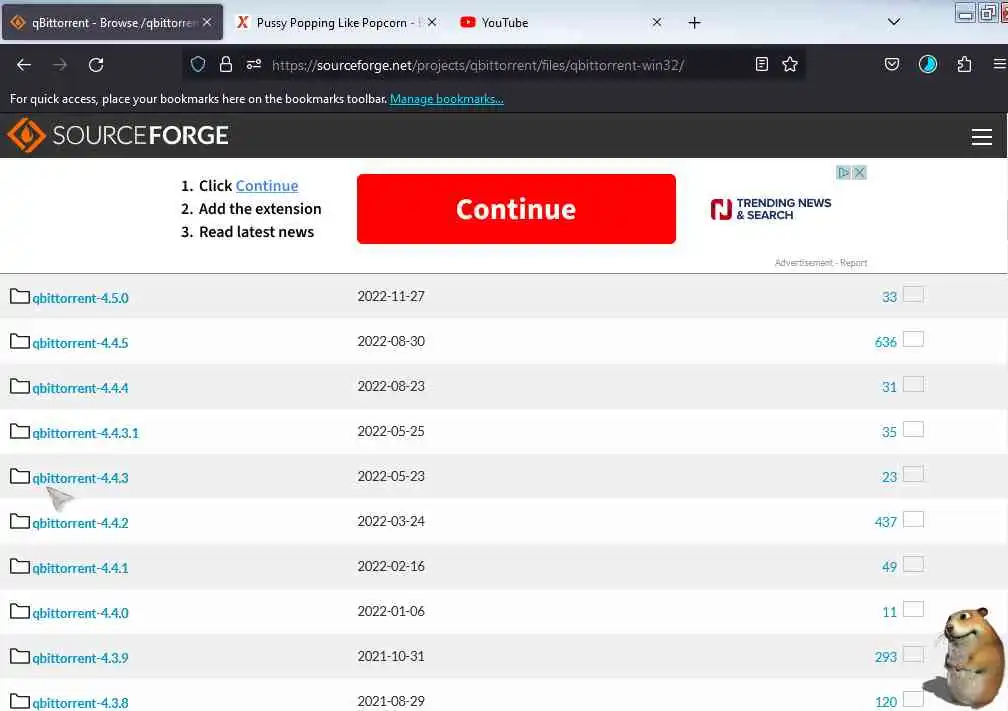Viewport: 1008px width, 711px height.
Task: Toggle reader view icon
Action: tap(762, 64)
